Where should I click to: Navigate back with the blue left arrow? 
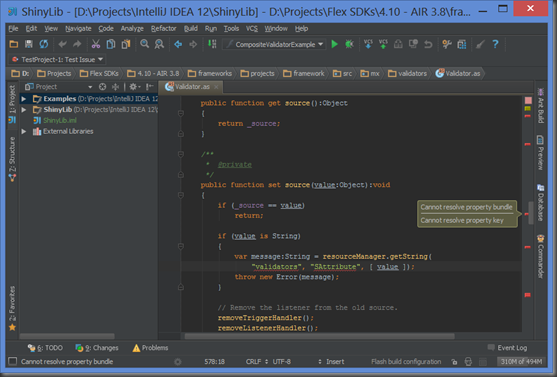178,44
